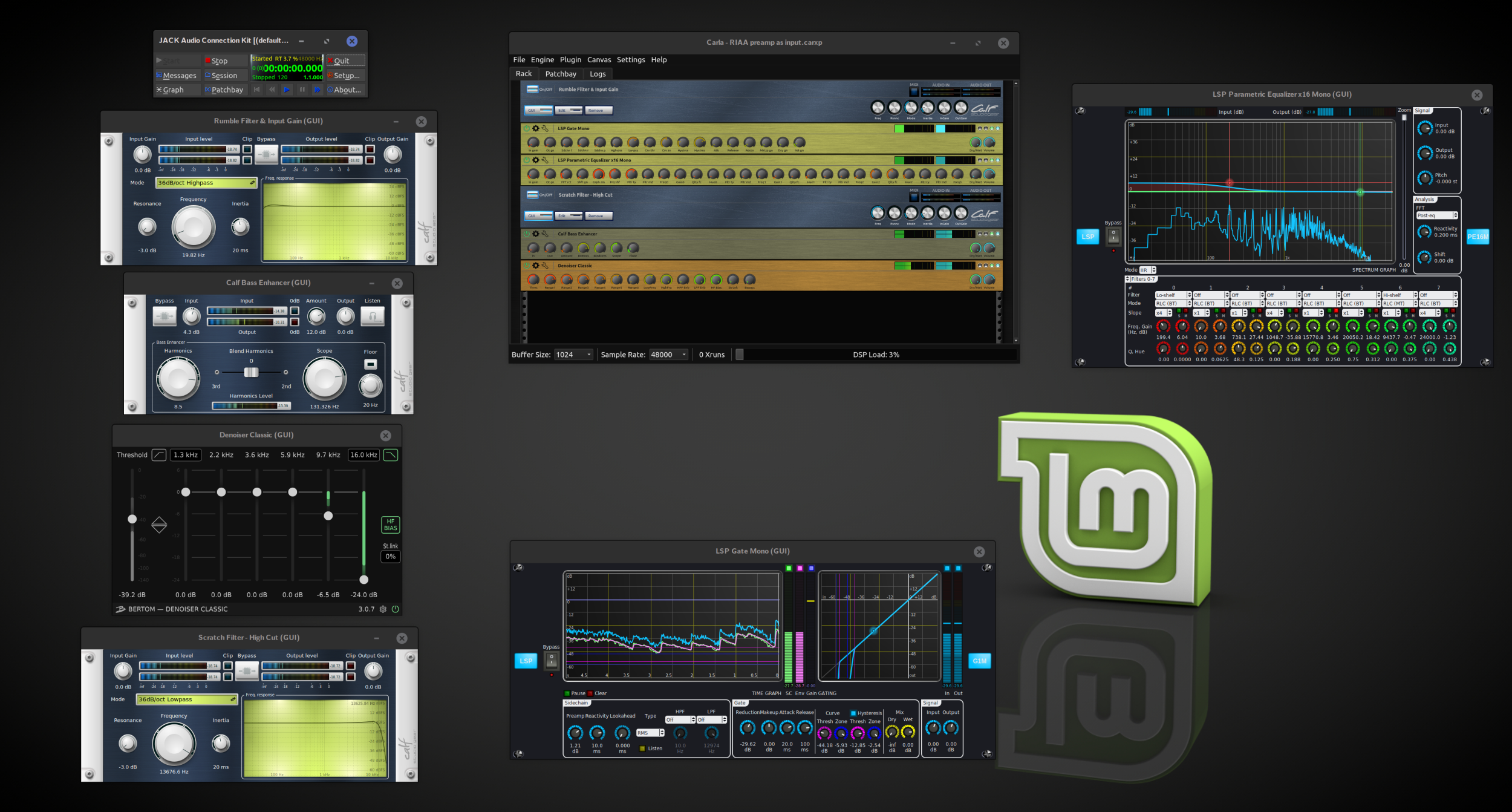This screenshot has width=1512, height=812.
Task: Click the LSP logo badge in Gate Mono window
Action: pyautogui.click(x=526, y=661)
